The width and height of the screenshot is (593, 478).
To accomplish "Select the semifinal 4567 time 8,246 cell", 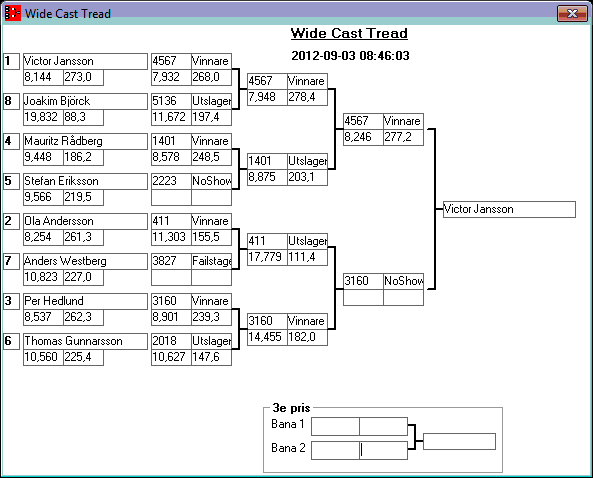I will pos(363,137).
